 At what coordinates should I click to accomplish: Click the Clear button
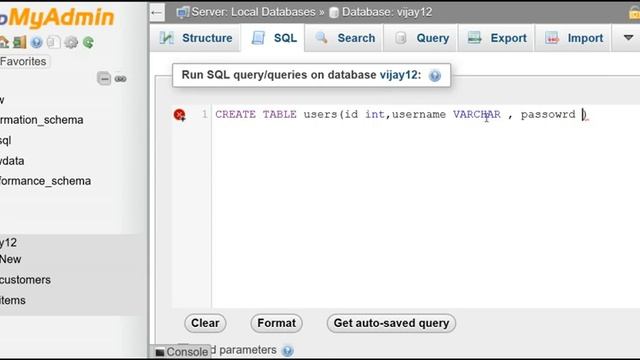click(x=205, y=323)
